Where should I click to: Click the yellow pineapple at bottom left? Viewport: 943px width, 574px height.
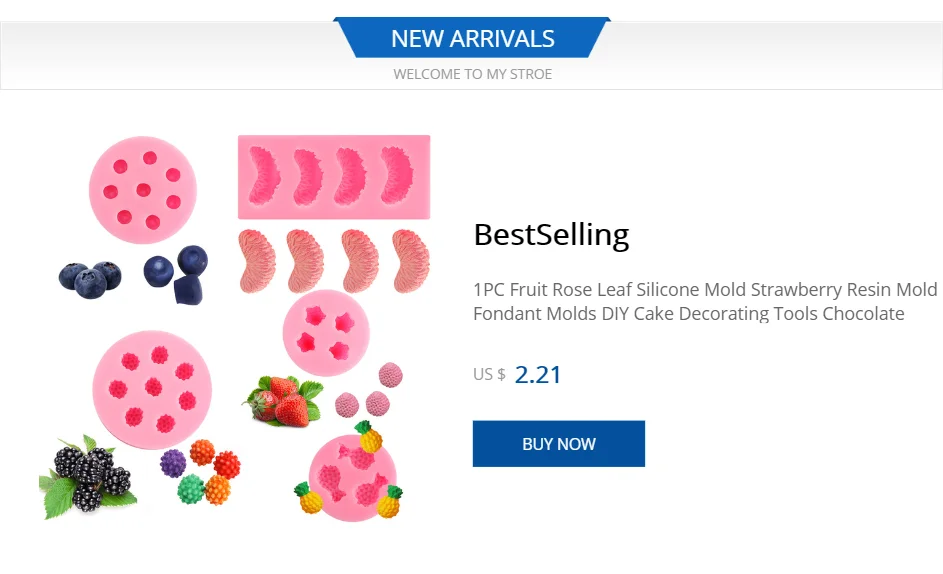coord(307,497)
